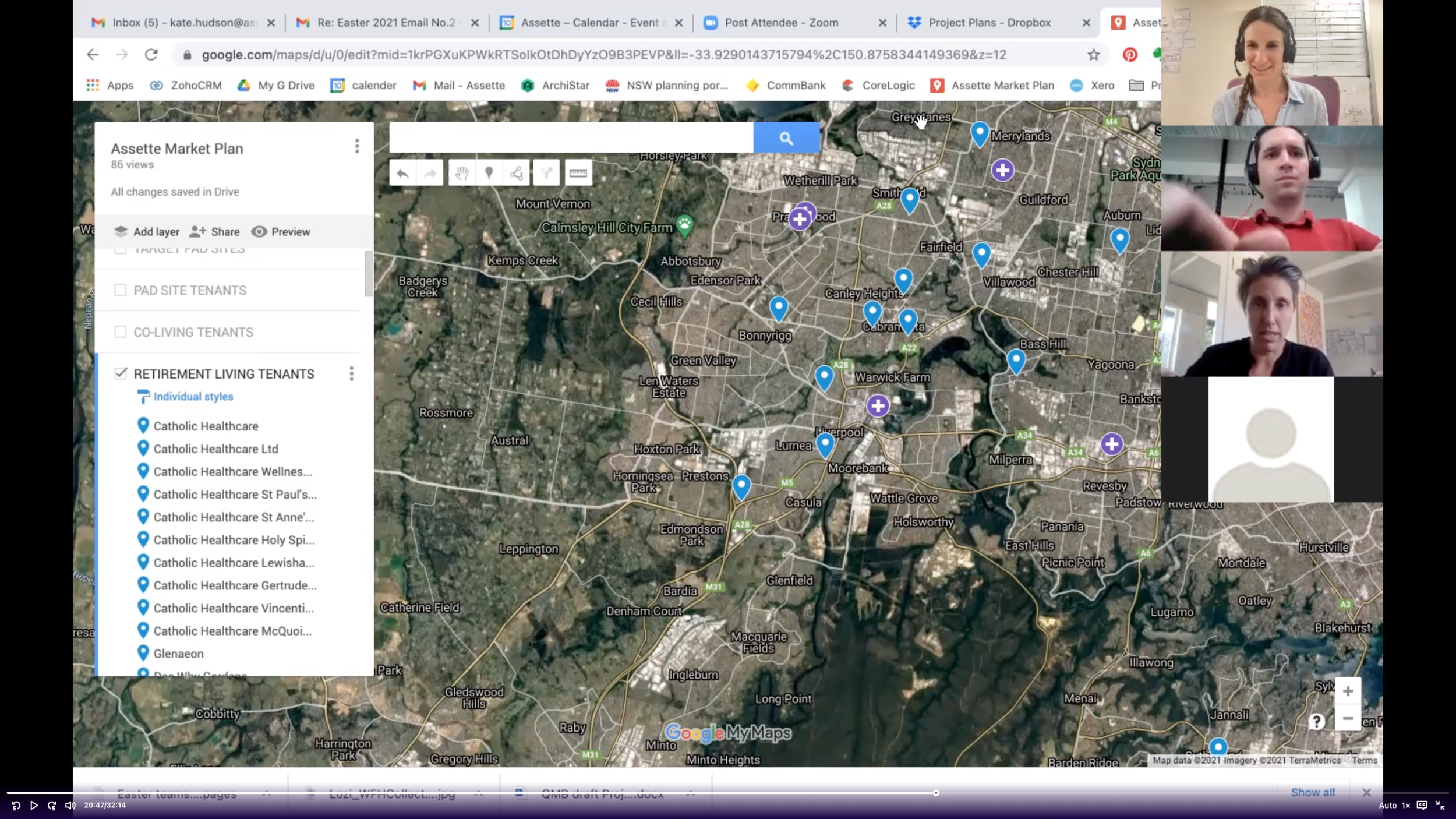Image resolution: width=1456 pixels, height=819 pixels.
Task: Select the draw a line tool
Action: (x=517, y=173)
